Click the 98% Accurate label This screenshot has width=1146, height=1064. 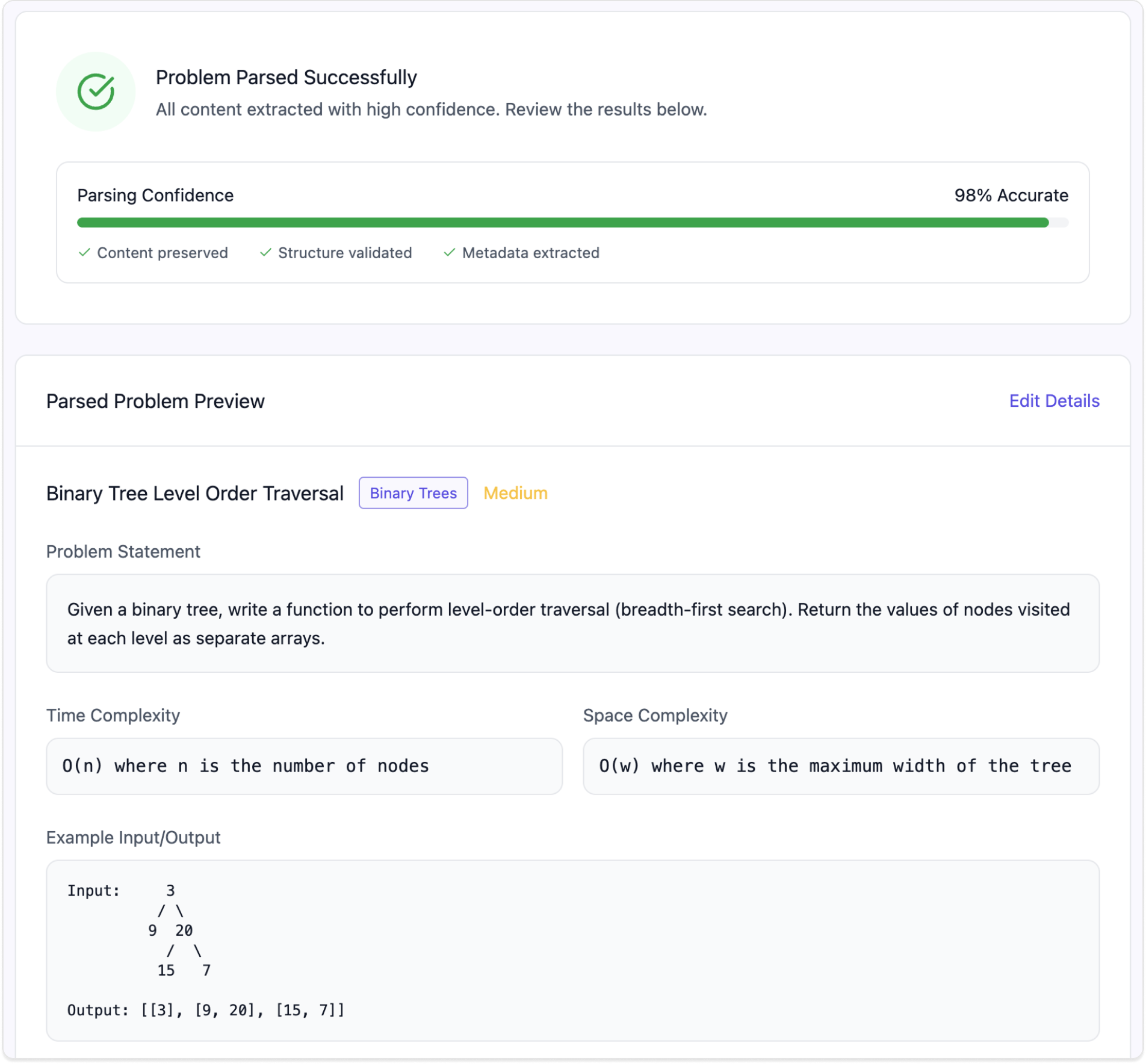click(x=1011, y=195)
